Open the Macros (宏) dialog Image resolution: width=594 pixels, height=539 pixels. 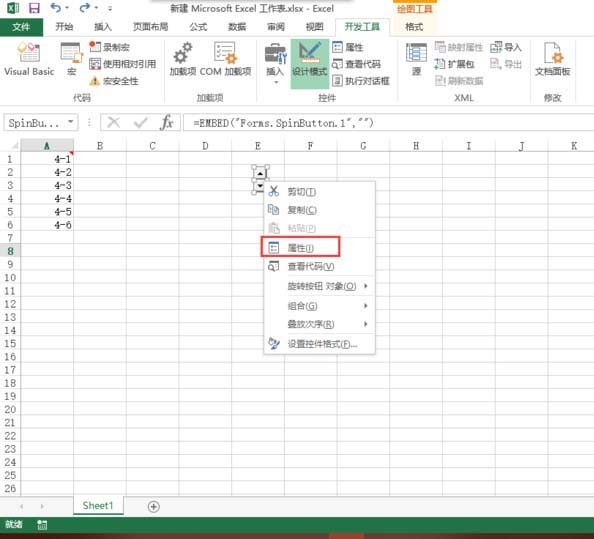point(71,58)
